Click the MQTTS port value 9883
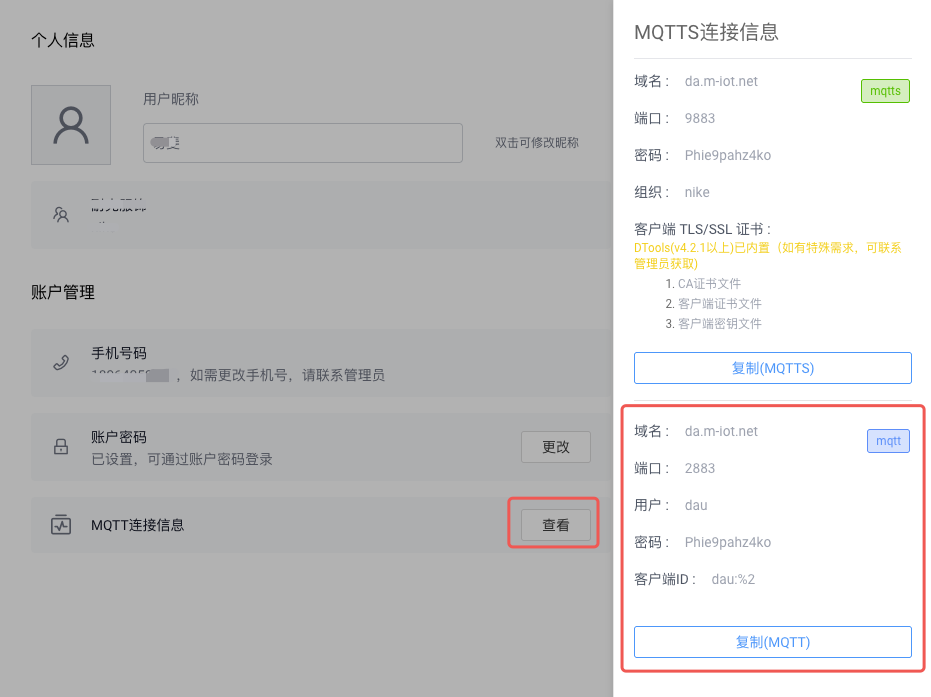Screen dimensions: 931x697 pos(699,118)
